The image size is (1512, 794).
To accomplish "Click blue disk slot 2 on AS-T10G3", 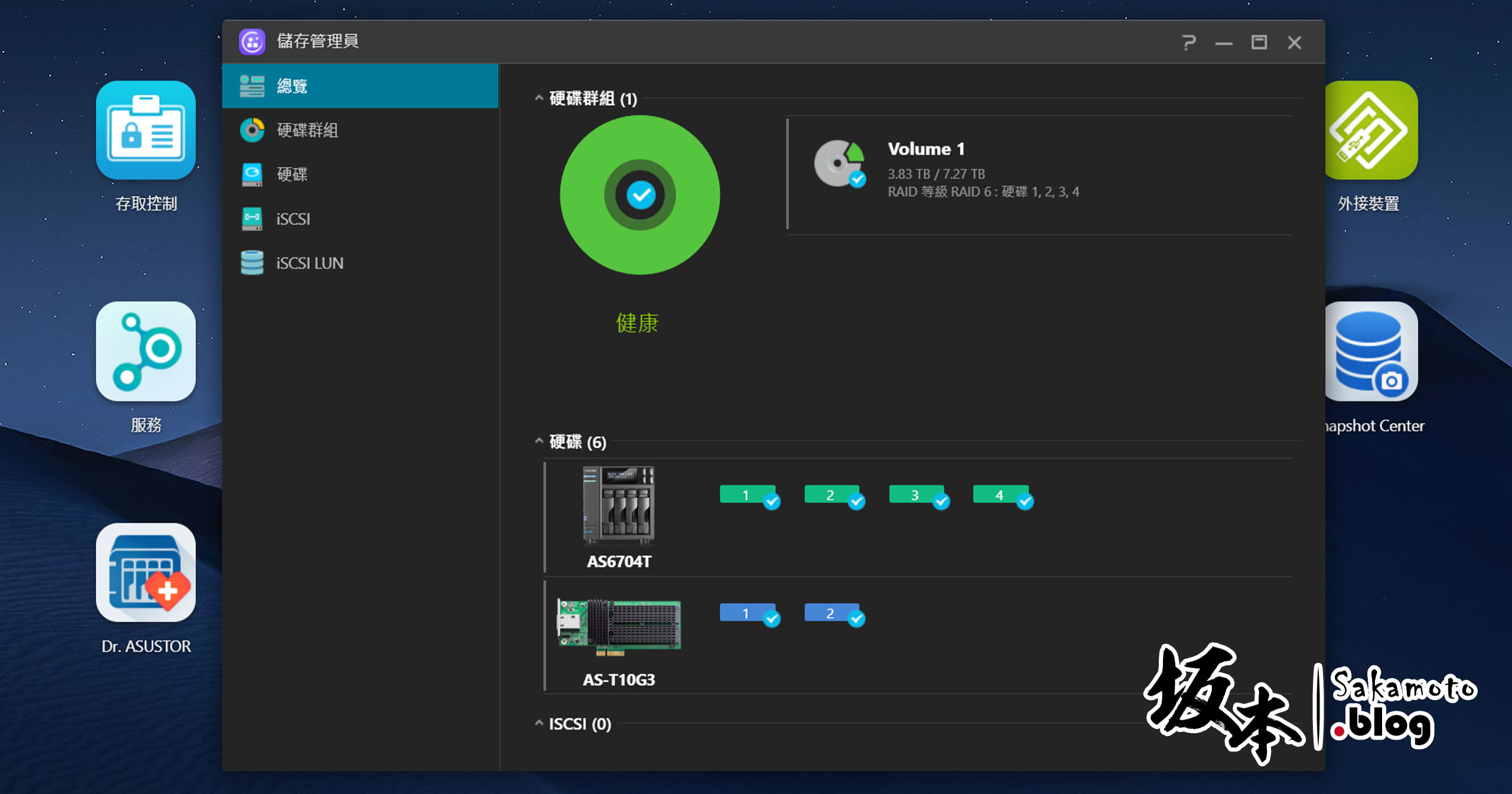I will coord(831,613).
